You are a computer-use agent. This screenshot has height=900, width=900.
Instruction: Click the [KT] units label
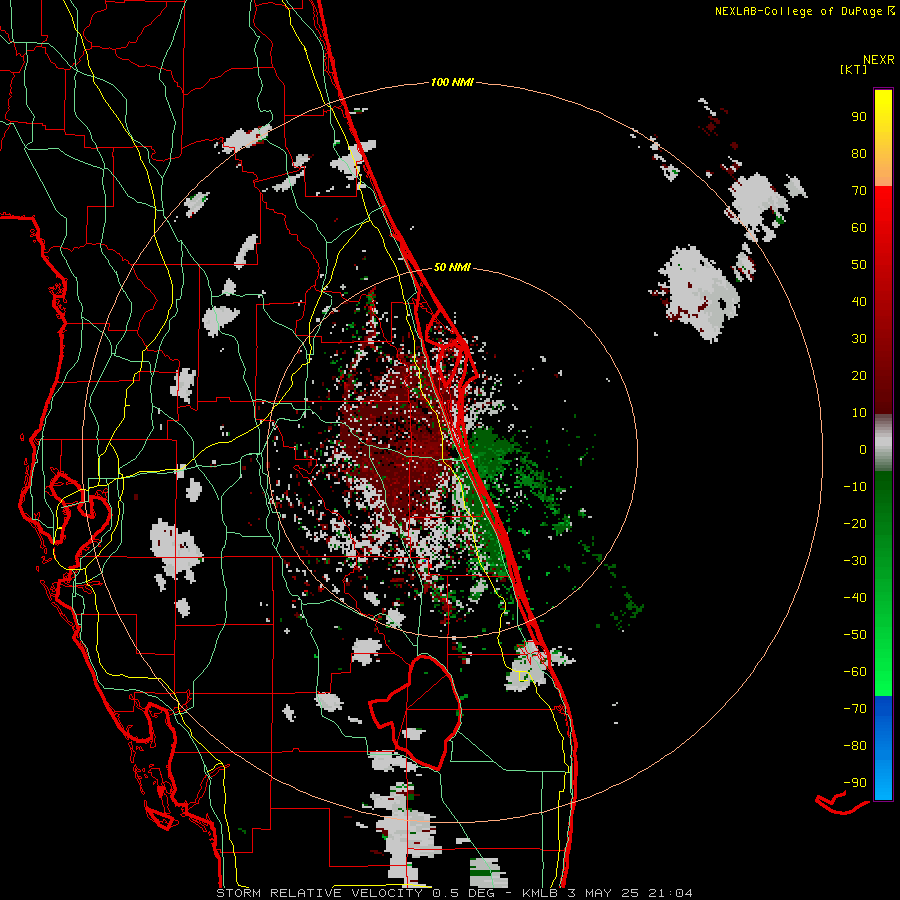coord(854,69)
